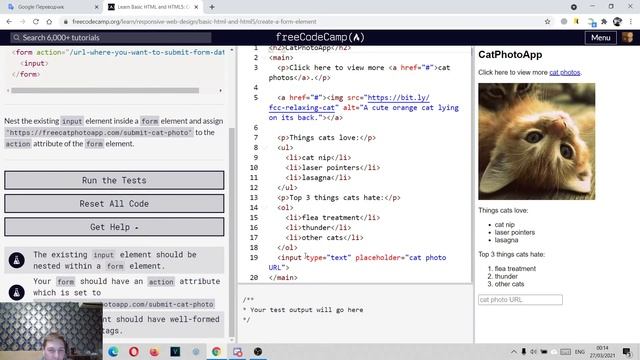Open the Get Help dropdown

click(114, 227)
